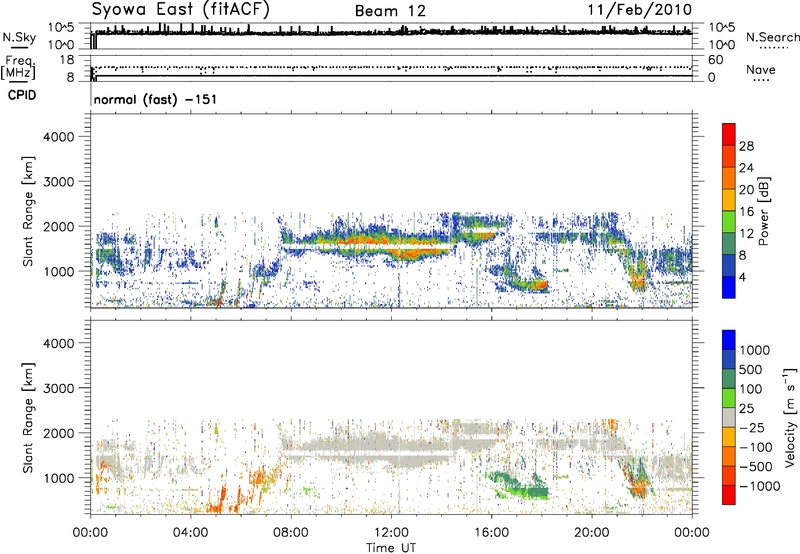This screenshot has height=554, width=800.
Task: Click the "18" frequency tick label
Action: 66,60
